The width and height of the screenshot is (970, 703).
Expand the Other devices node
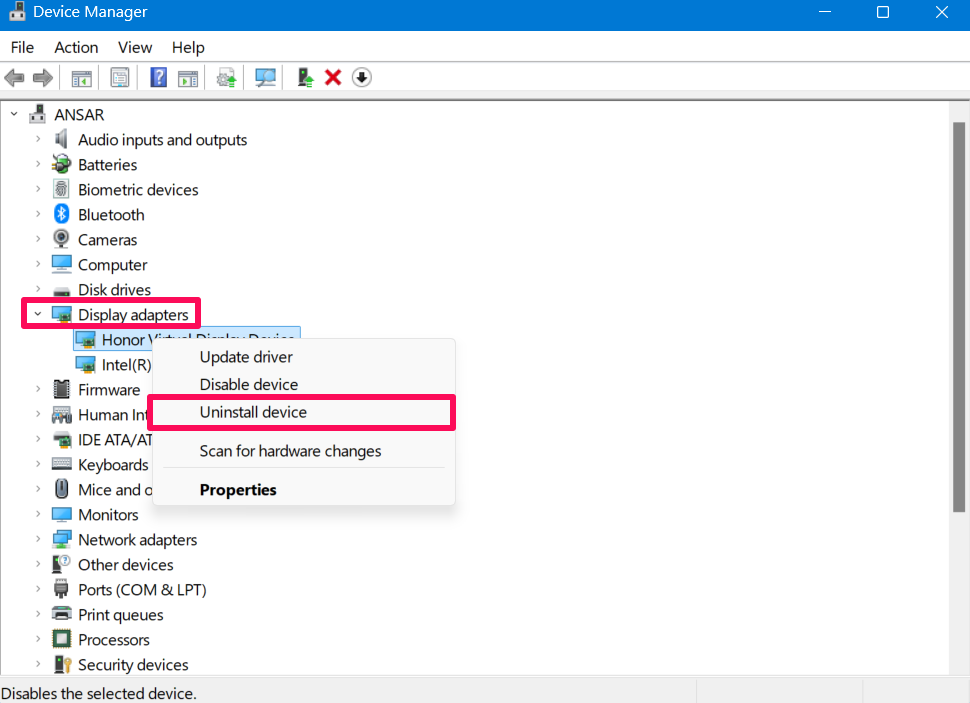click(38, 564)
